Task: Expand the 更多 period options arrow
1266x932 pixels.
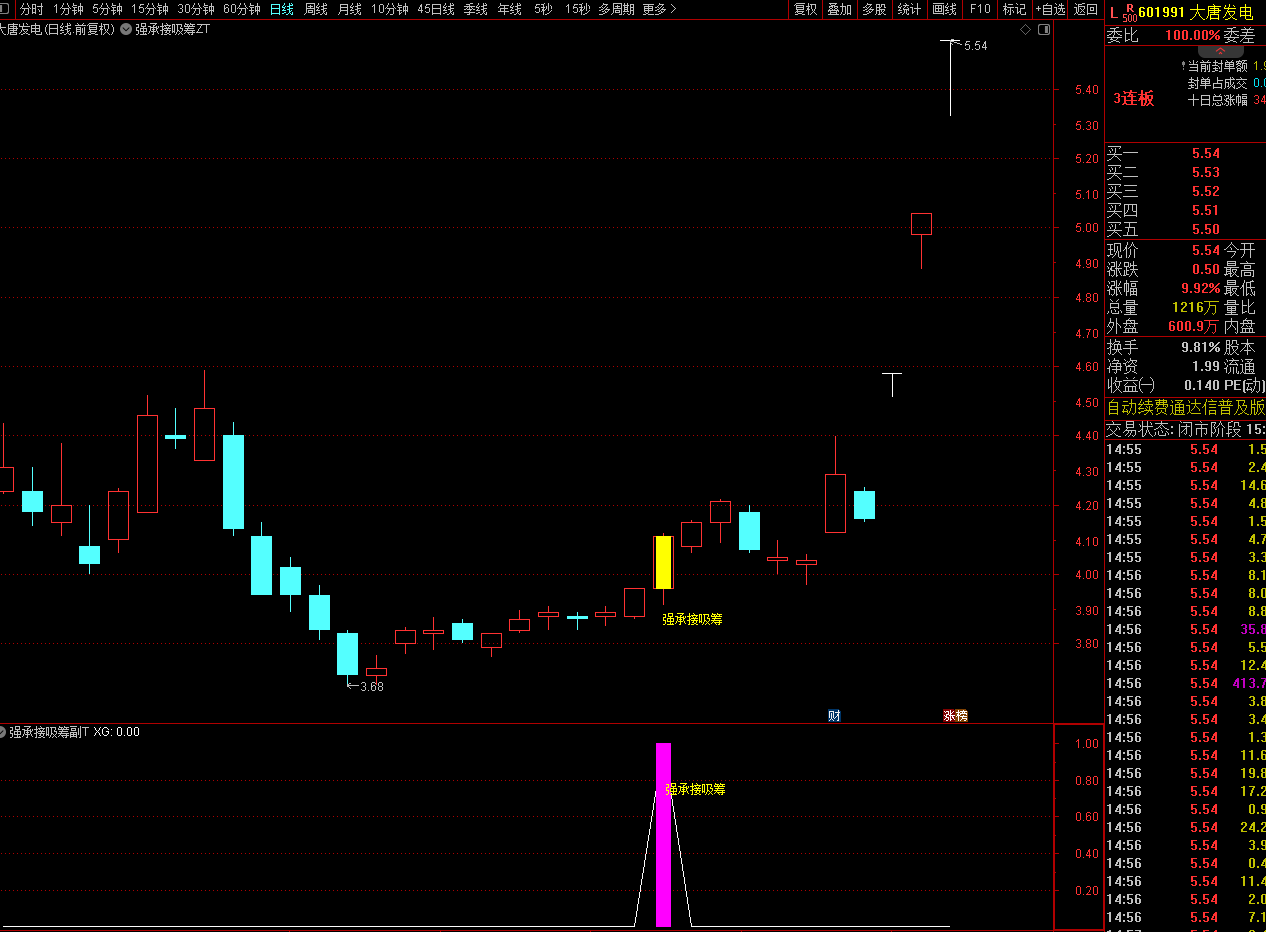Action: point(673,9)
